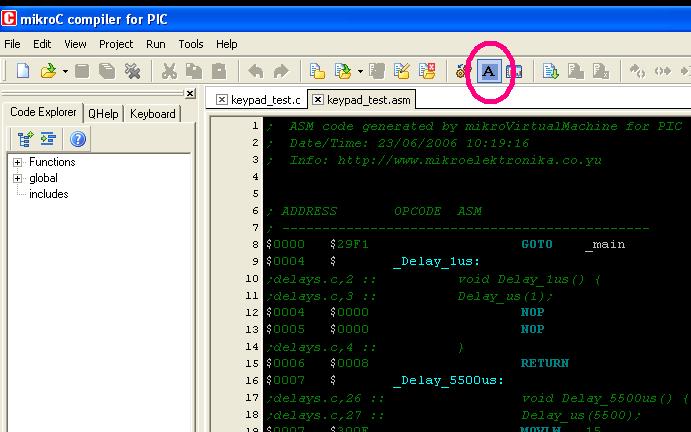This screenshot has width=691, height=432.
Task: Click the greyed Save Project icon
Action: 377,71
